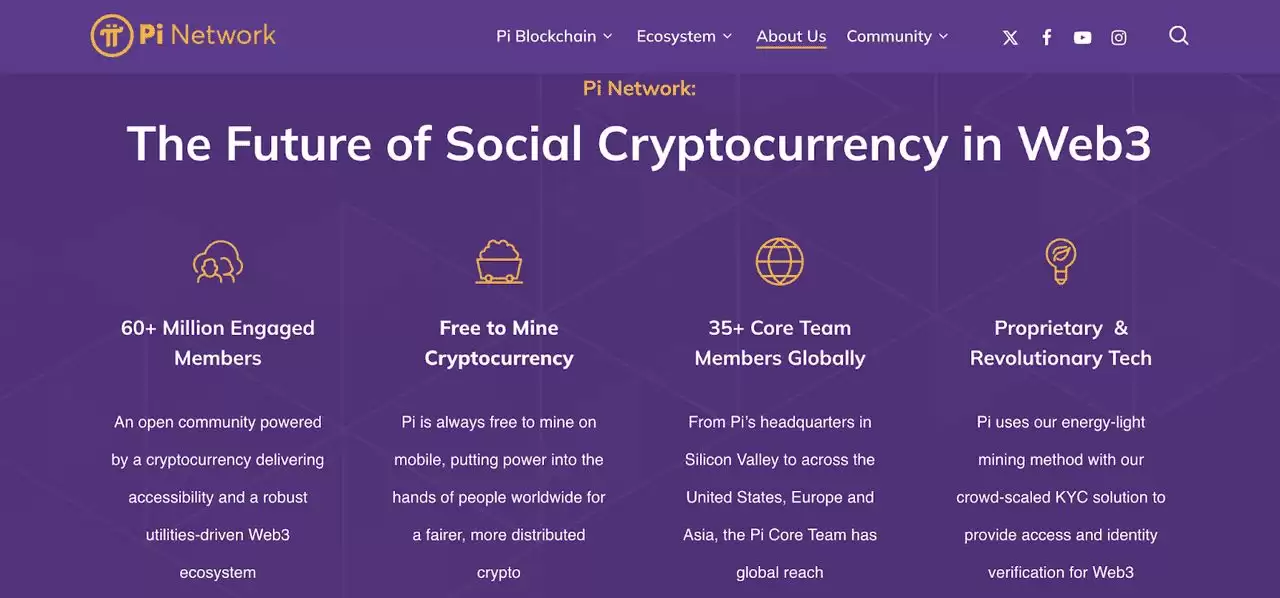The width and height of the screenshot is (1280, 598).
Task: Click the globe icon above Core Team
Action: (x=780, y=261)
